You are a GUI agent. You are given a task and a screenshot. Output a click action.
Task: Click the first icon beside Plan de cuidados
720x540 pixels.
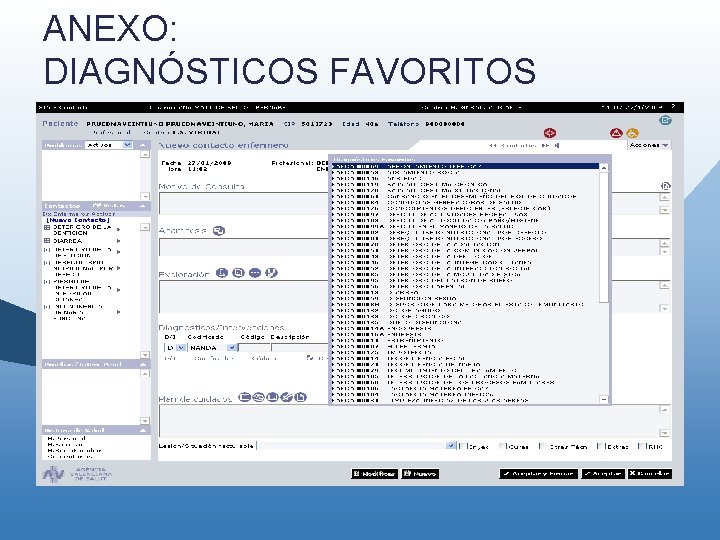click(x=245, y=397)
